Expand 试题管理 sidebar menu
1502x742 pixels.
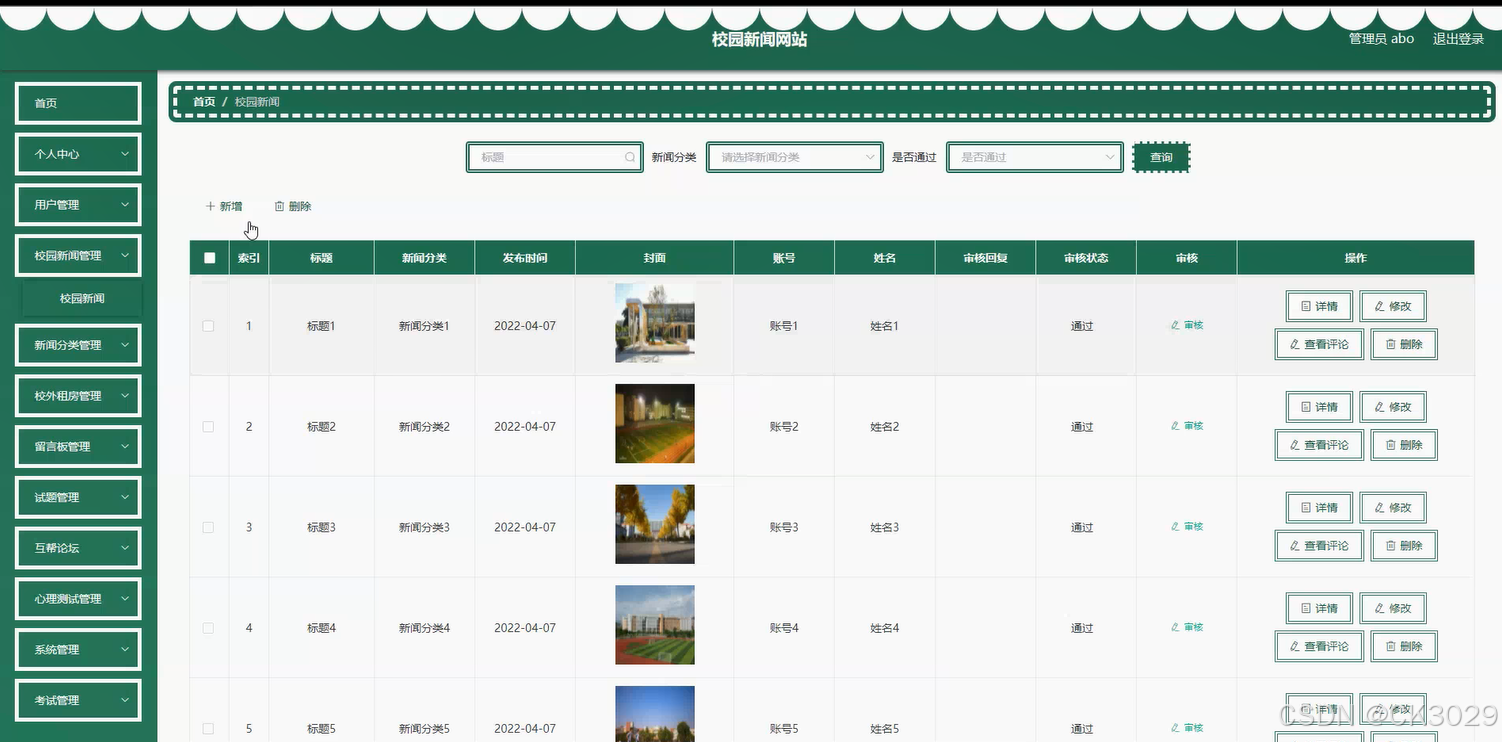tap(78, 497)
